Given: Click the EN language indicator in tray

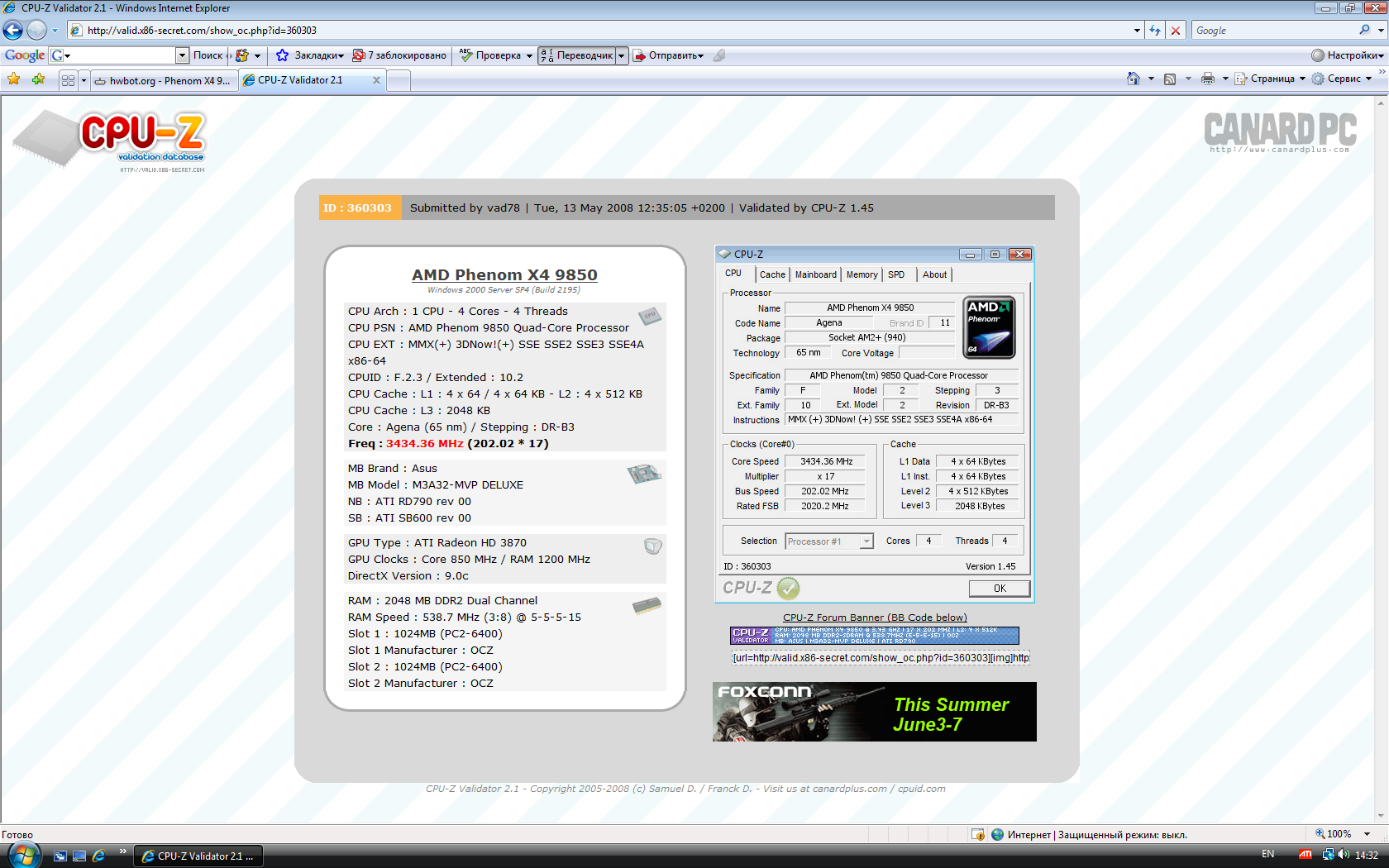Looking at the screenshot, I should coord(1267,854).
